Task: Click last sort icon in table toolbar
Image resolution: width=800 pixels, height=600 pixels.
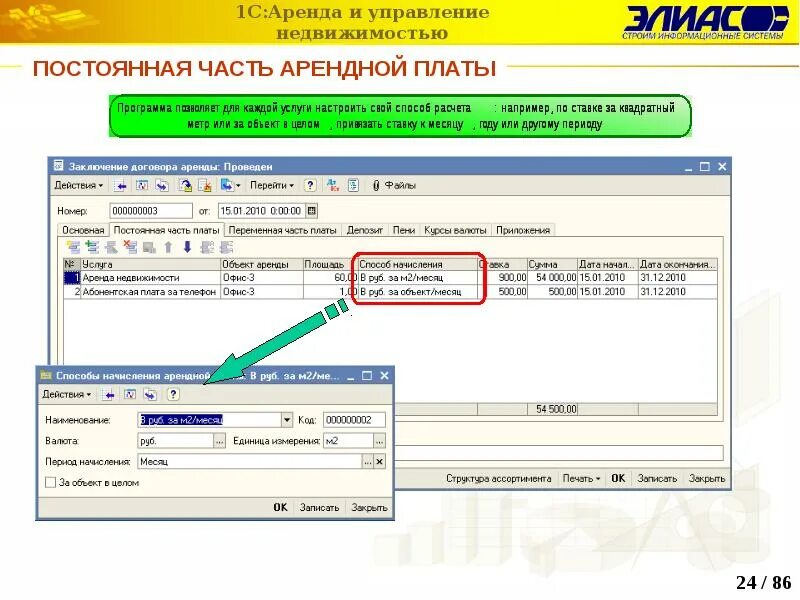Action: pyautogui.click(x=227, y=247)
